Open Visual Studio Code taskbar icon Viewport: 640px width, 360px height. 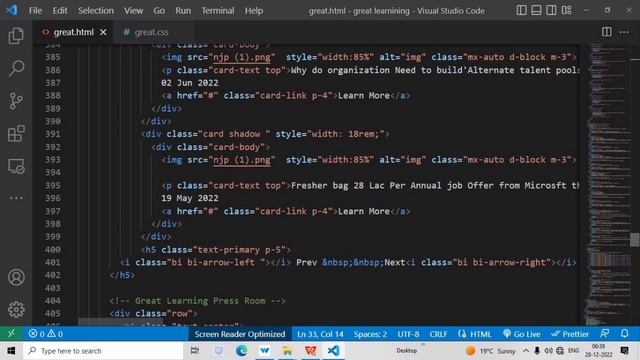coord(333,351)
